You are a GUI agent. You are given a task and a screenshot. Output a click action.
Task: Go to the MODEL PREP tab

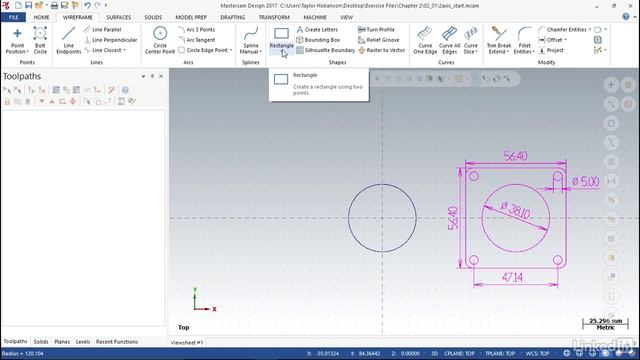pos(191,18)
